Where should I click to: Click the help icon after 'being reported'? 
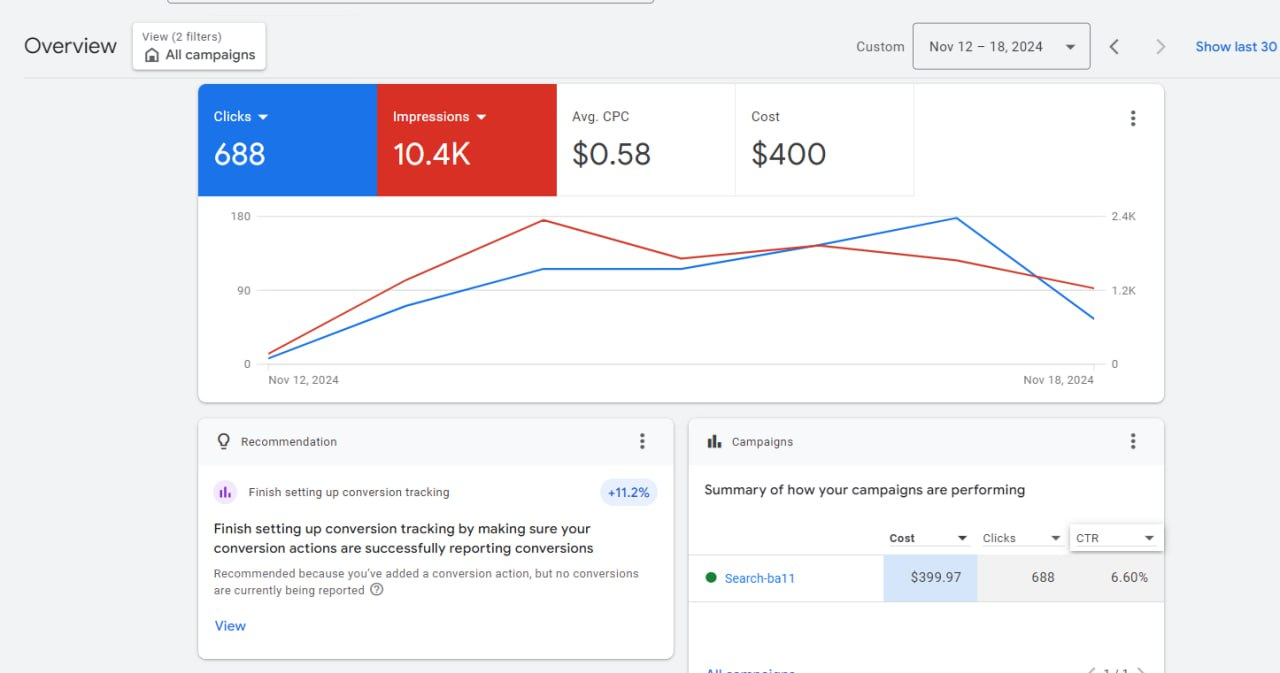pyautogui.click(x=377, y=590)
